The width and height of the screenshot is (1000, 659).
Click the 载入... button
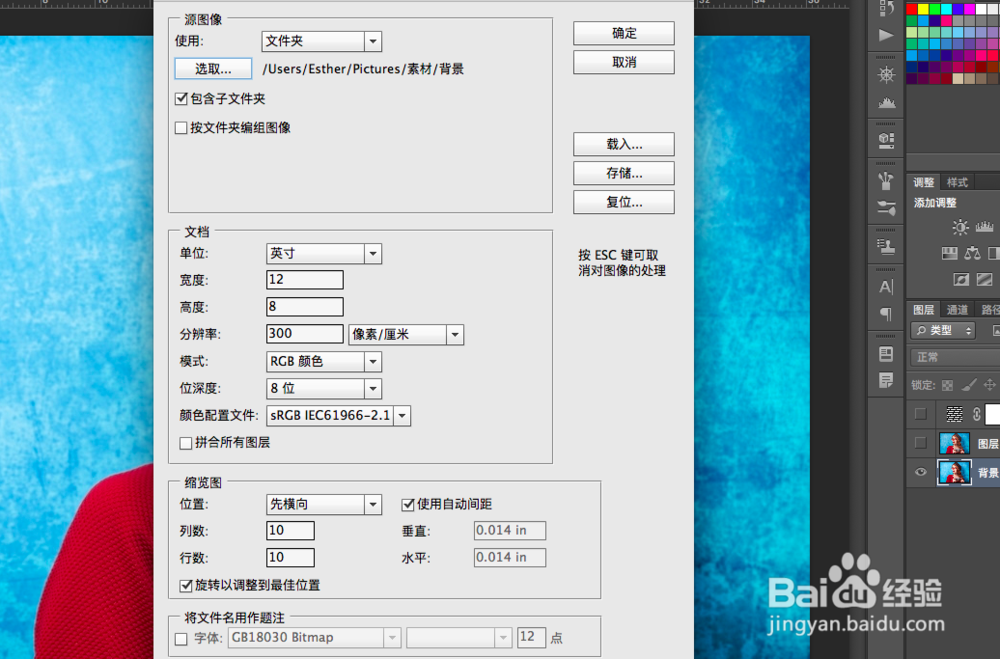[624, 144]
